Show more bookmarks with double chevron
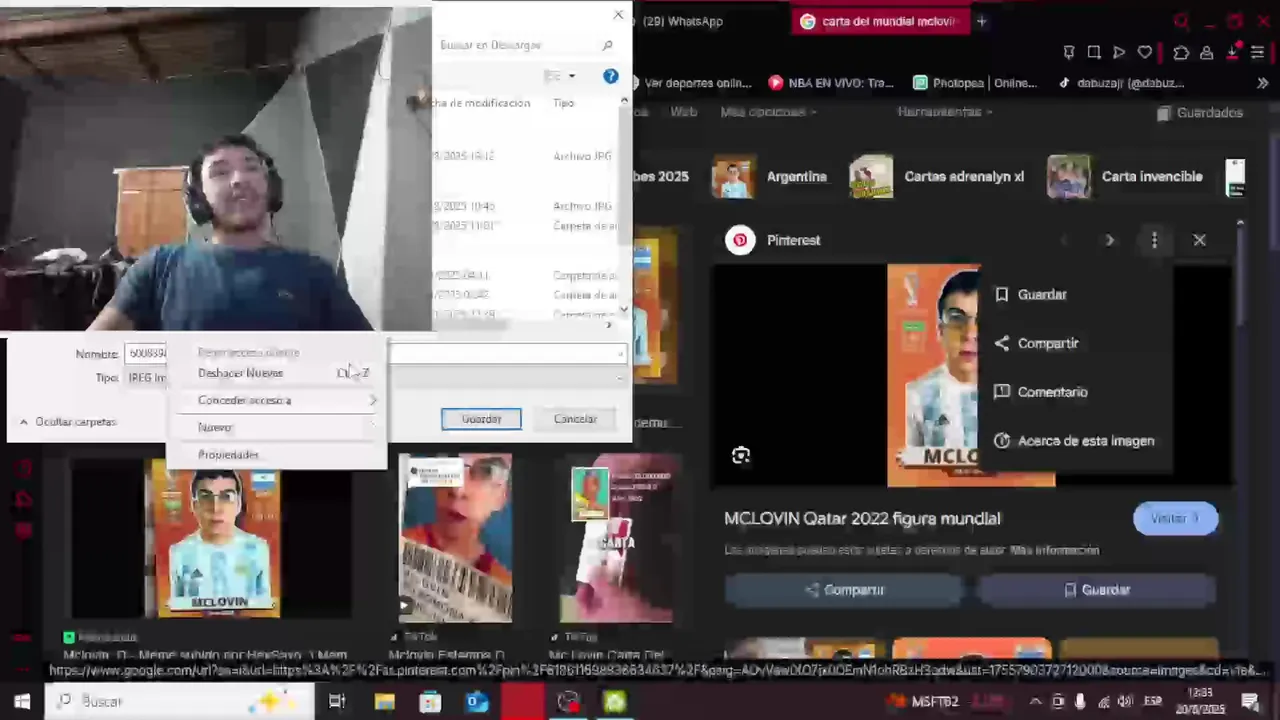Screen dimensions: 1280x720 click(x=1262, y=83)
